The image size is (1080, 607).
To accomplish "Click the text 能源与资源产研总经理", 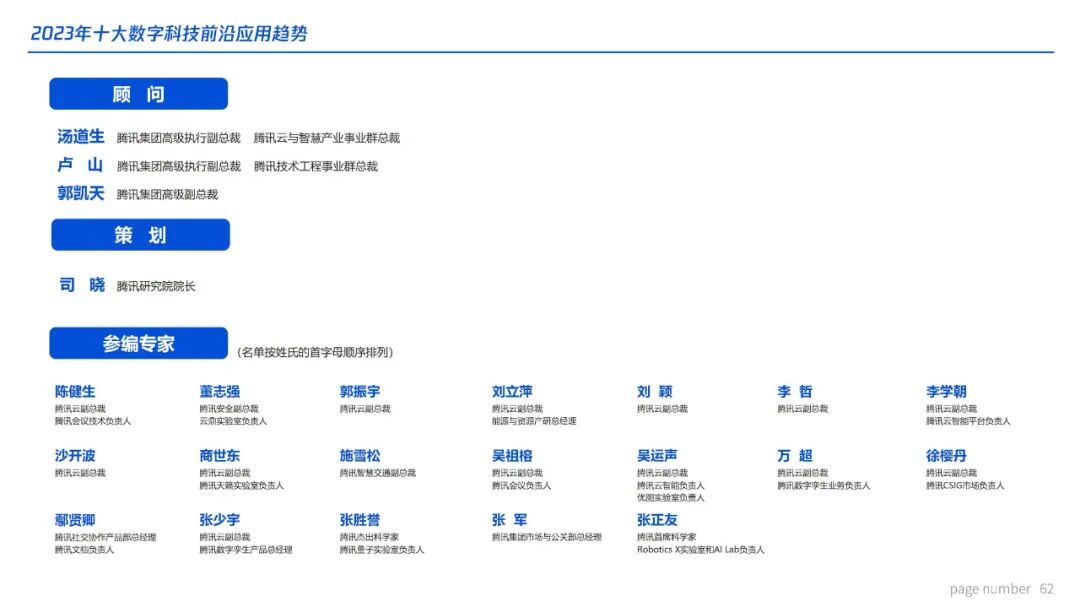I will point(534,421).
